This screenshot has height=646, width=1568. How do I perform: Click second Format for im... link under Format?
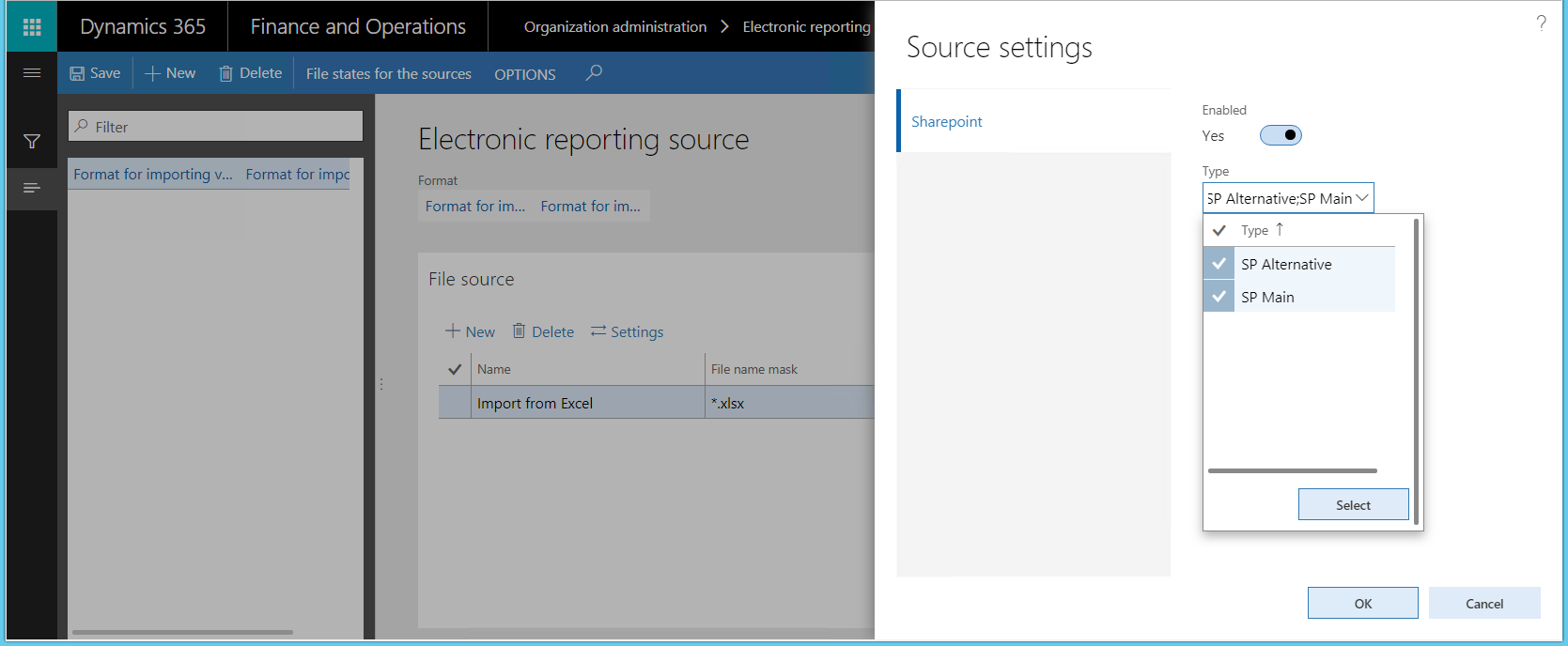[x=590, y=206]
